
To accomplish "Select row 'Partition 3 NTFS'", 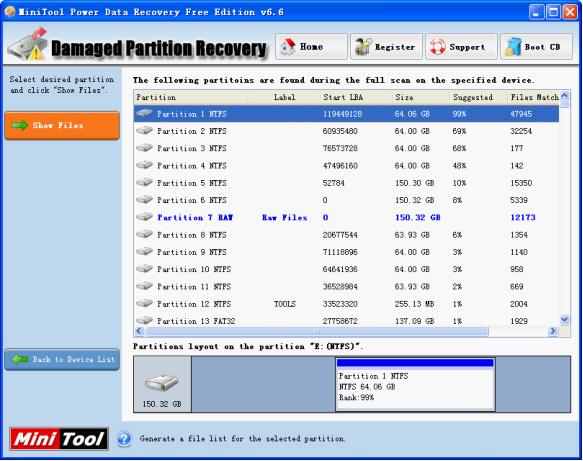I will 347,148.
